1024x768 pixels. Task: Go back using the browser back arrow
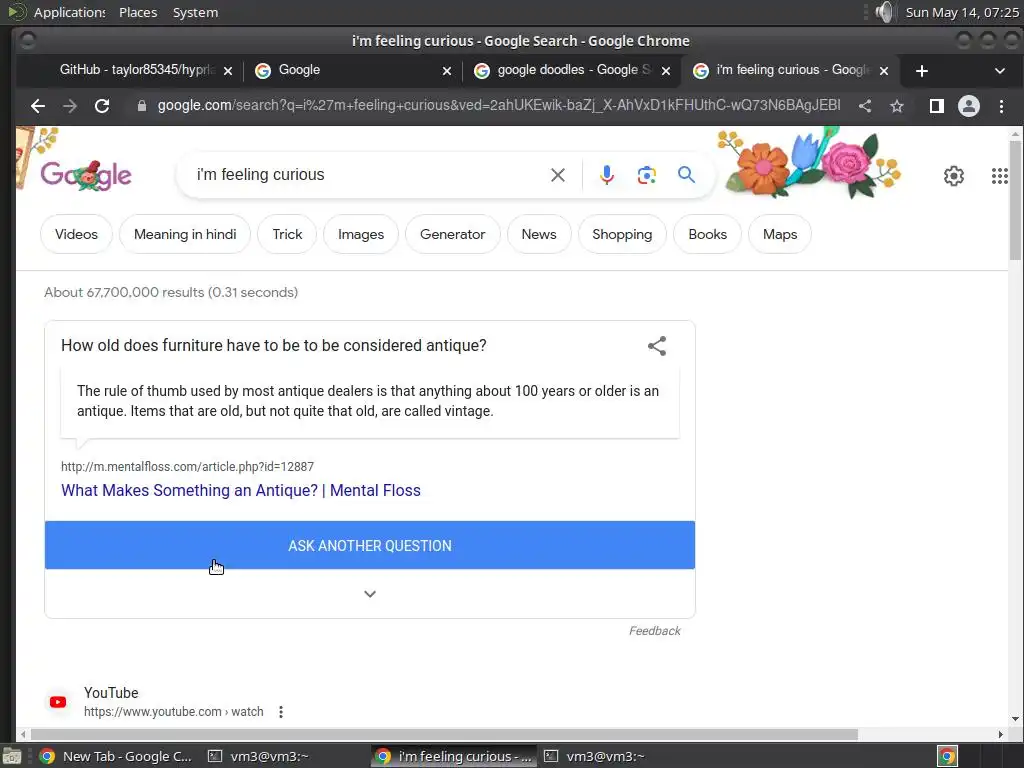(x=38, y=106)
